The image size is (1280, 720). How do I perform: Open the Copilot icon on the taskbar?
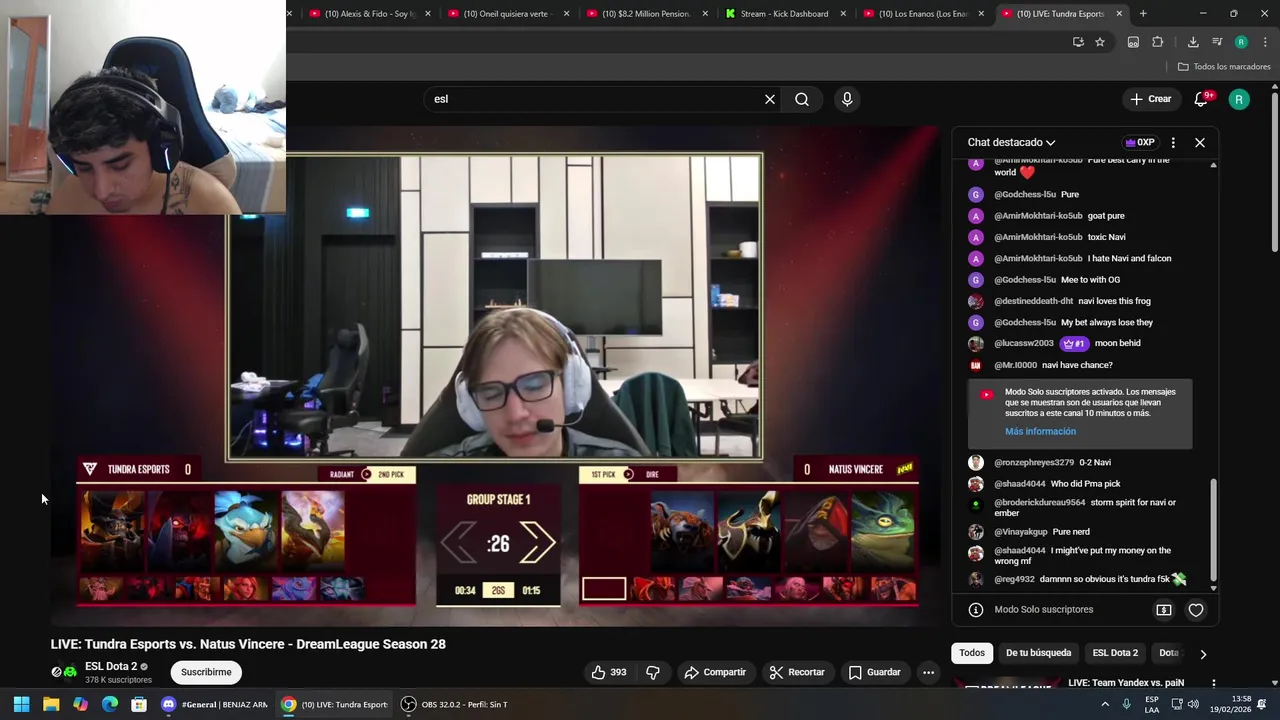(x=80, y=704)
